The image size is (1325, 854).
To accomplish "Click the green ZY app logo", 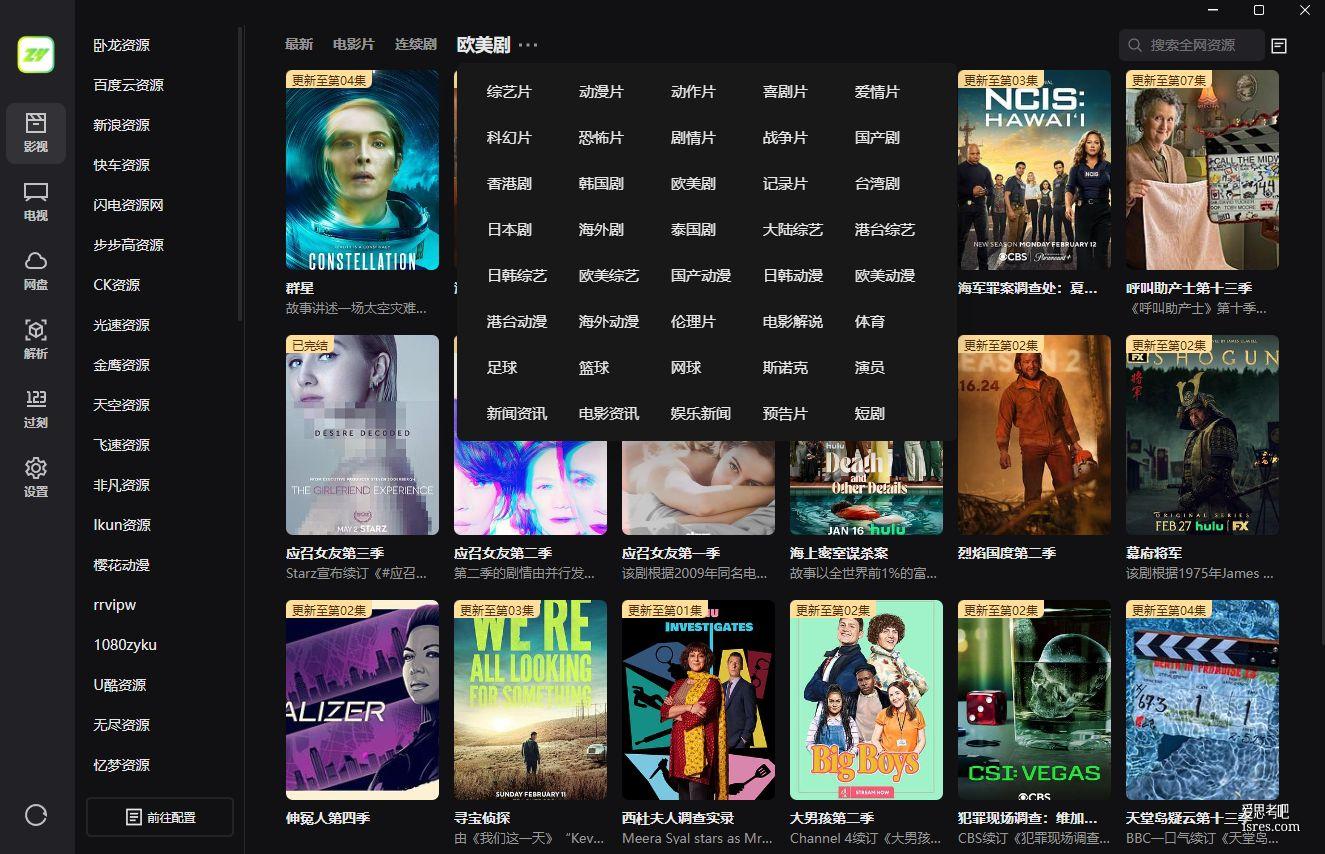I will (36, 54).
